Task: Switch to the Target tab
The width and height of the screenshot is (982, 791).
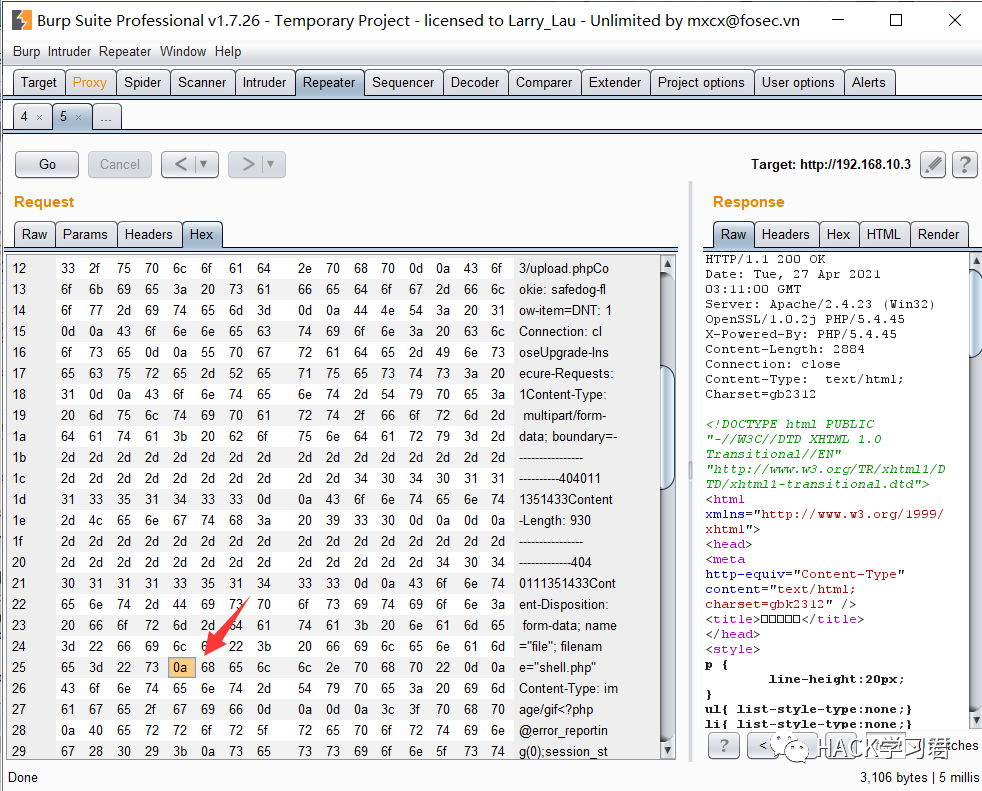Action: pos(39,83)
